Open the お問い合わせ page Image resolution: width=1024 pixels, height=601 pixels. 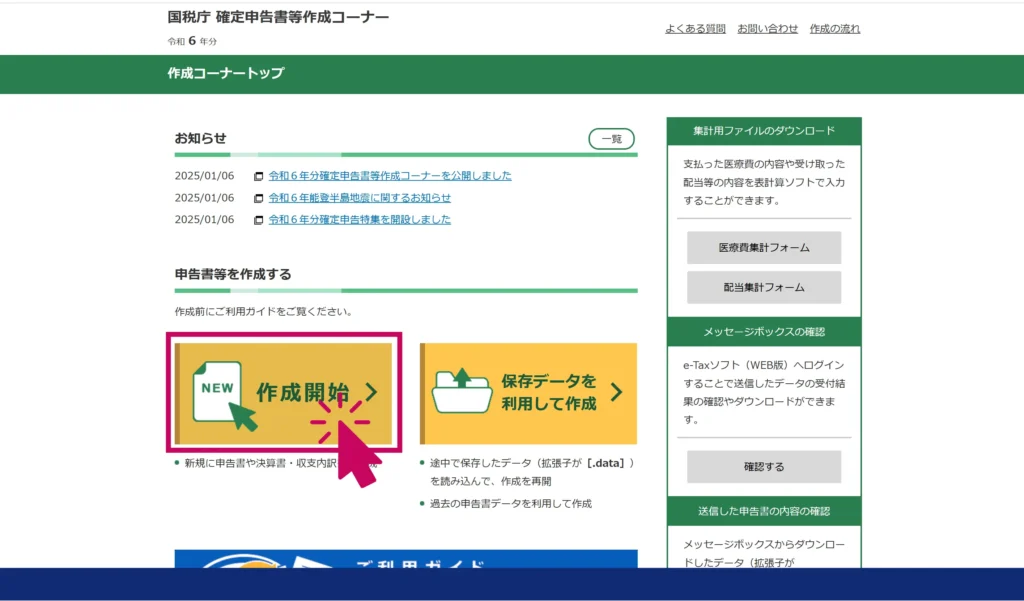pos(766,28)
